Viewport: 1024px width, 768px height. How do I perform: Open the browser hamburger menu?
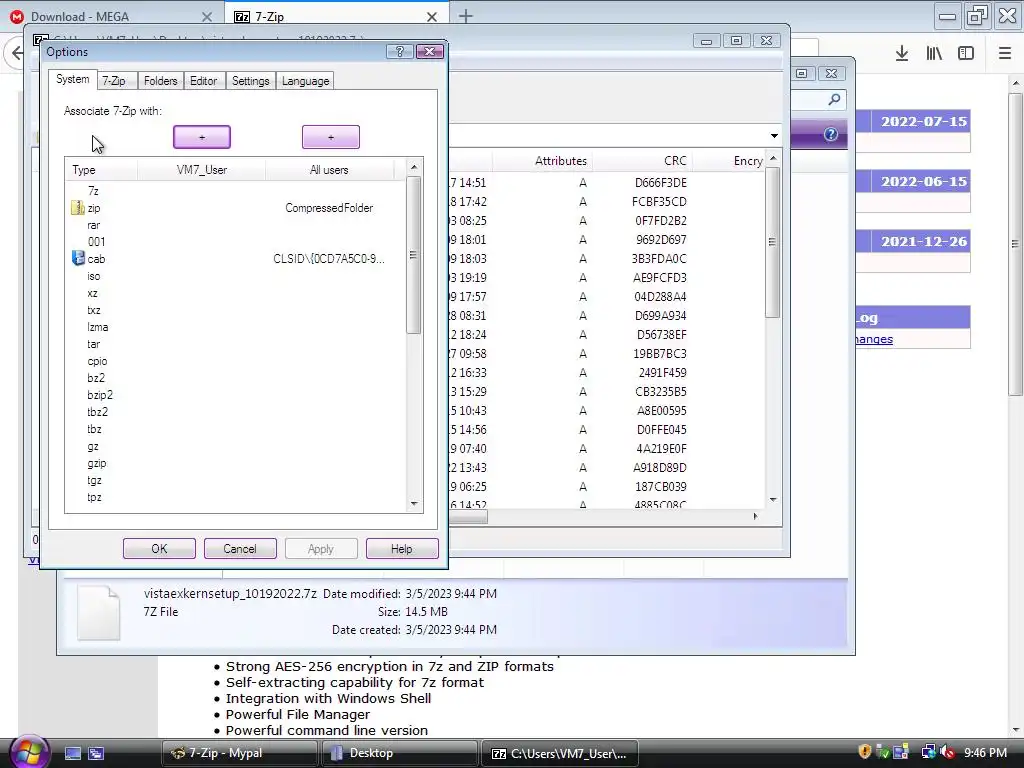tap(1005, 54)
